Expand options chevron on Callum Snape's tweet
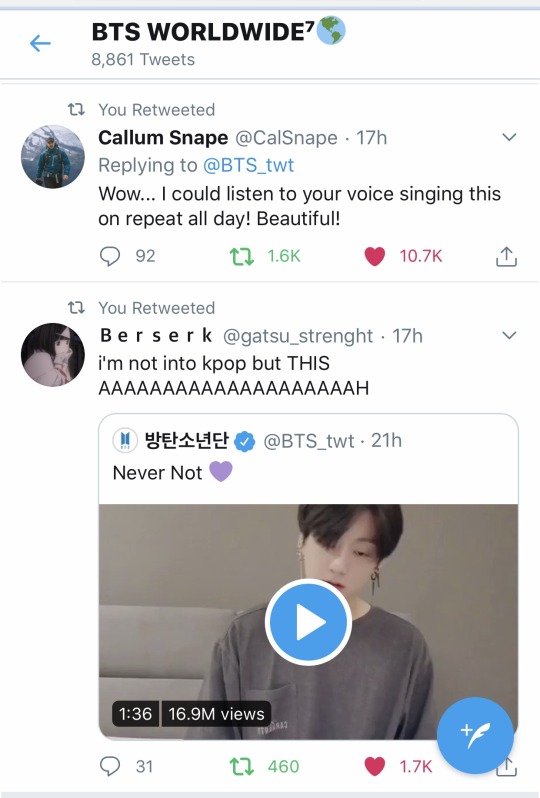 click(509, 137)
